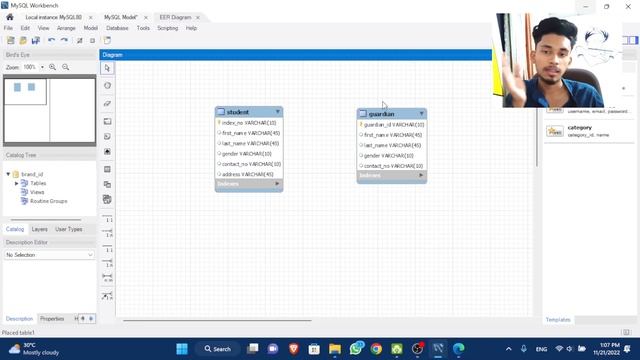The image size is (640, 360).
Task: Create a new model file icon
Action: [x=11, y=40]
